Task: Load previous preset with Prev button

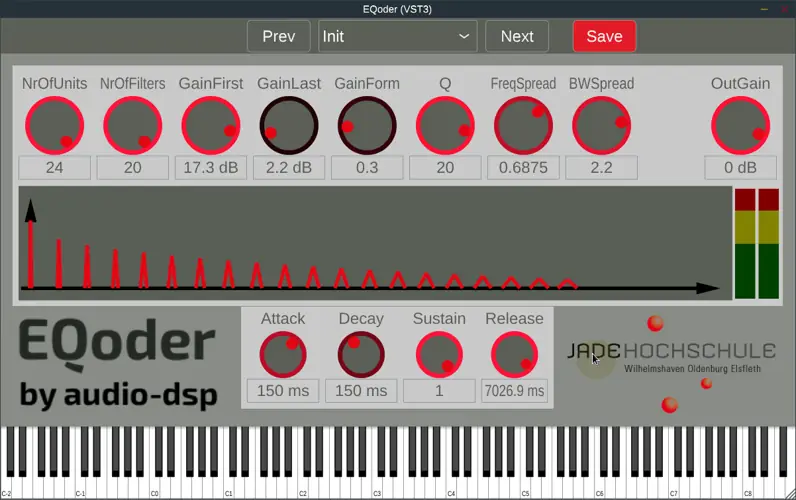Action: (278, 36)
